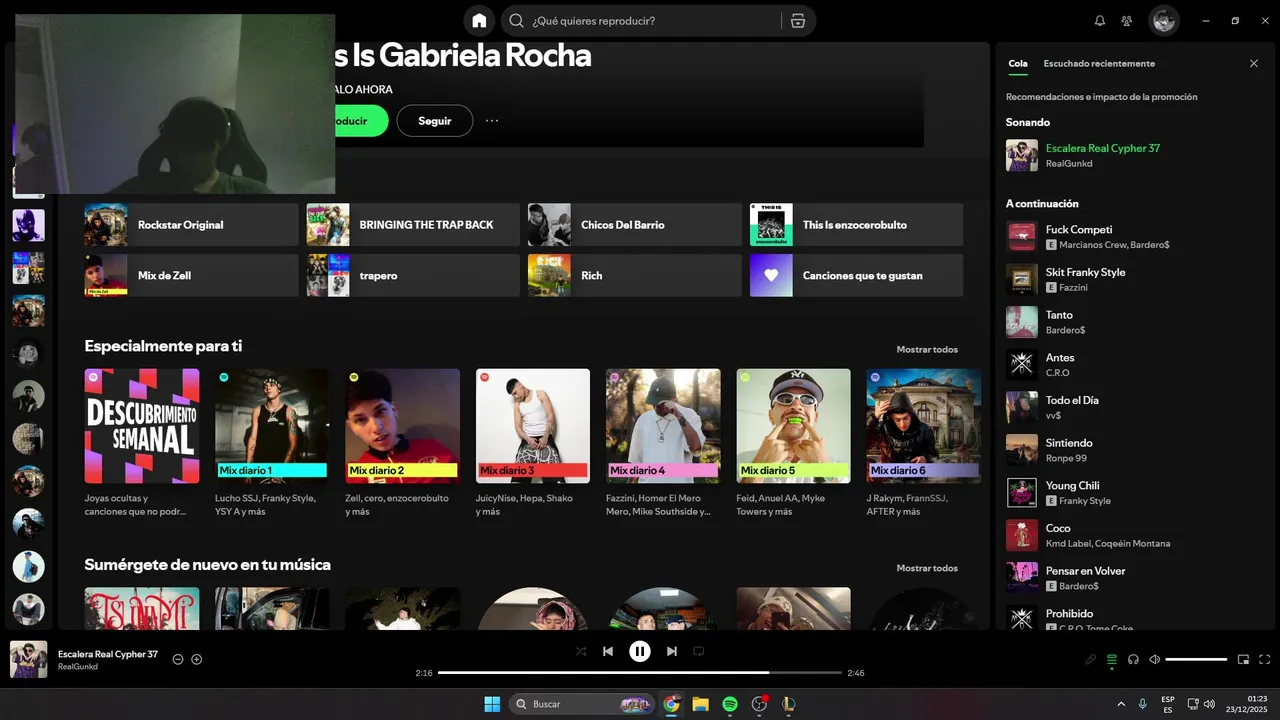The image size is (1280, 720).
Task: Open more options next to Seguir
Action: (492, 121)
